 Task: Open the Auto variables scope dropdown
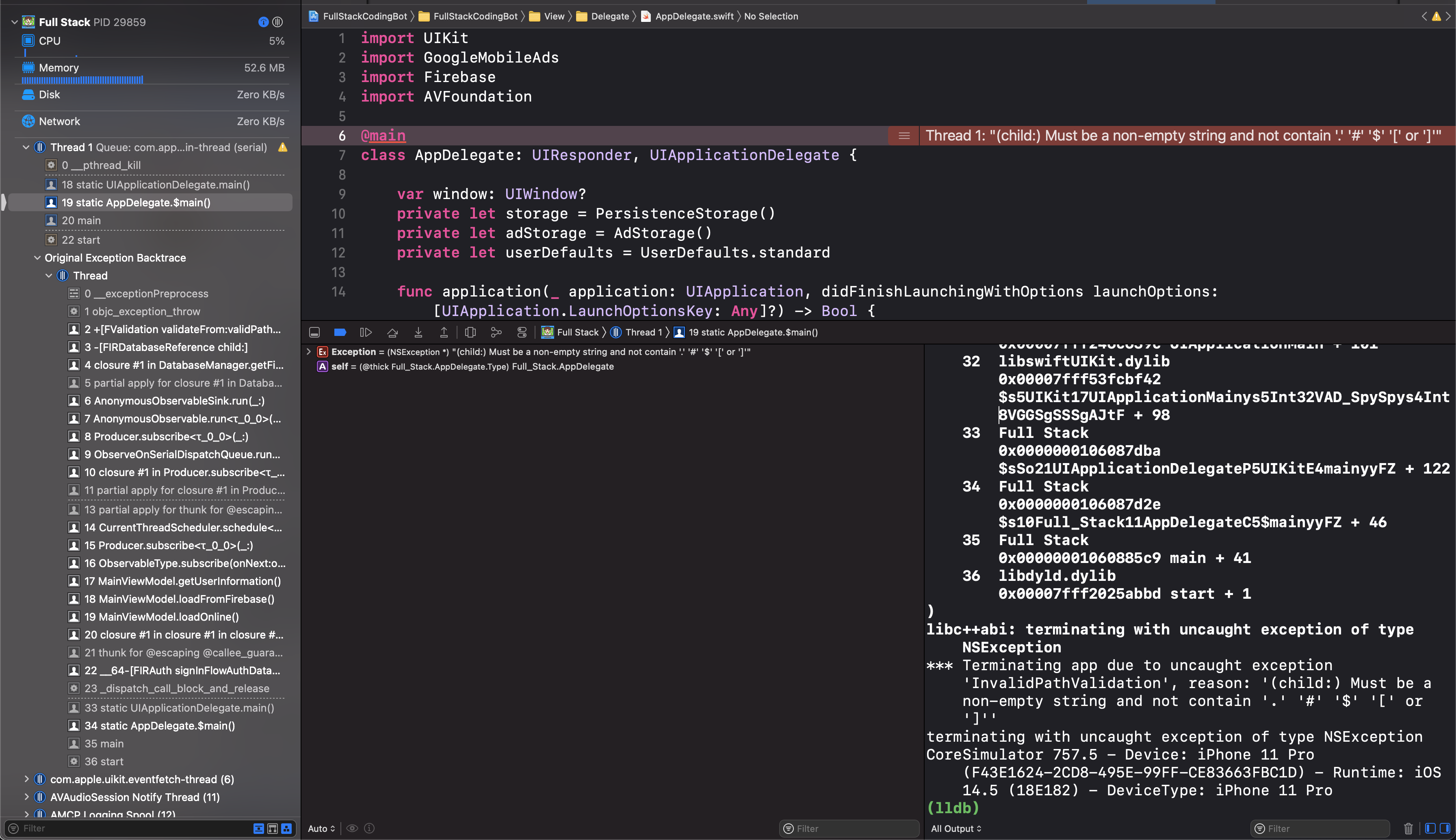click(321, 829)
